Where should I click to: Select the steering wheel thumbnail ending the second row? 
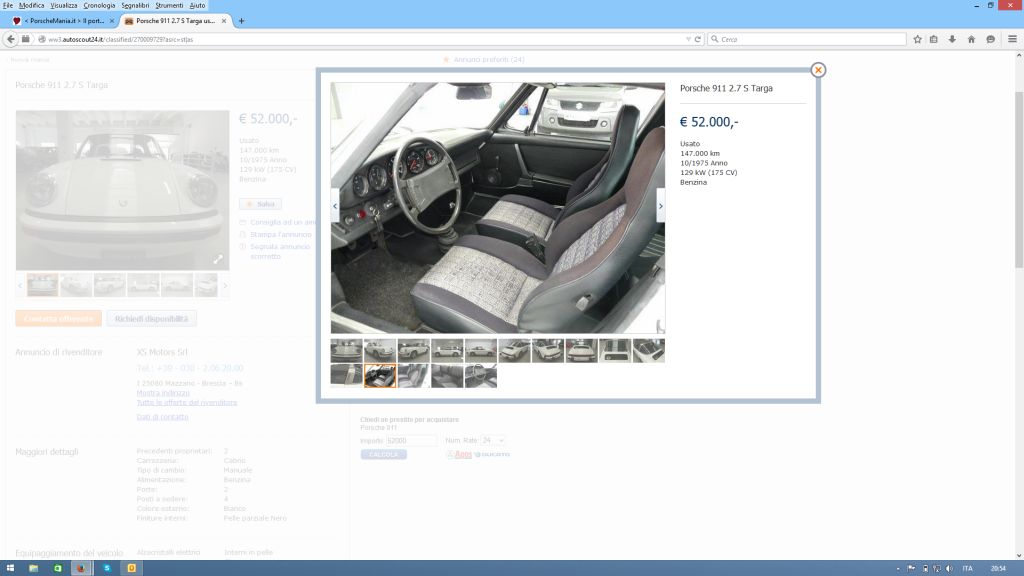click(481, 376)
